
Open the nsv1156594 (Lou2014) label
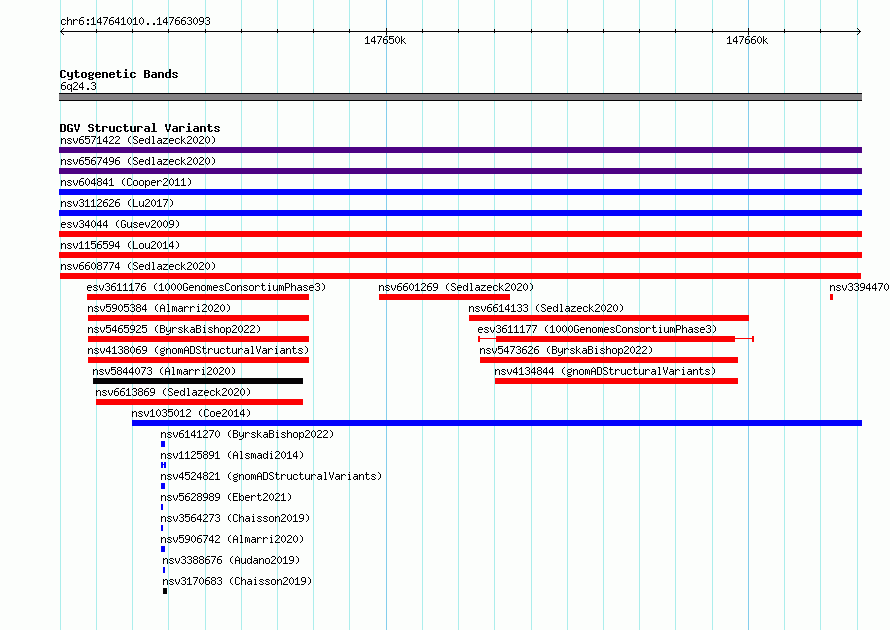[x=120, y=245]
